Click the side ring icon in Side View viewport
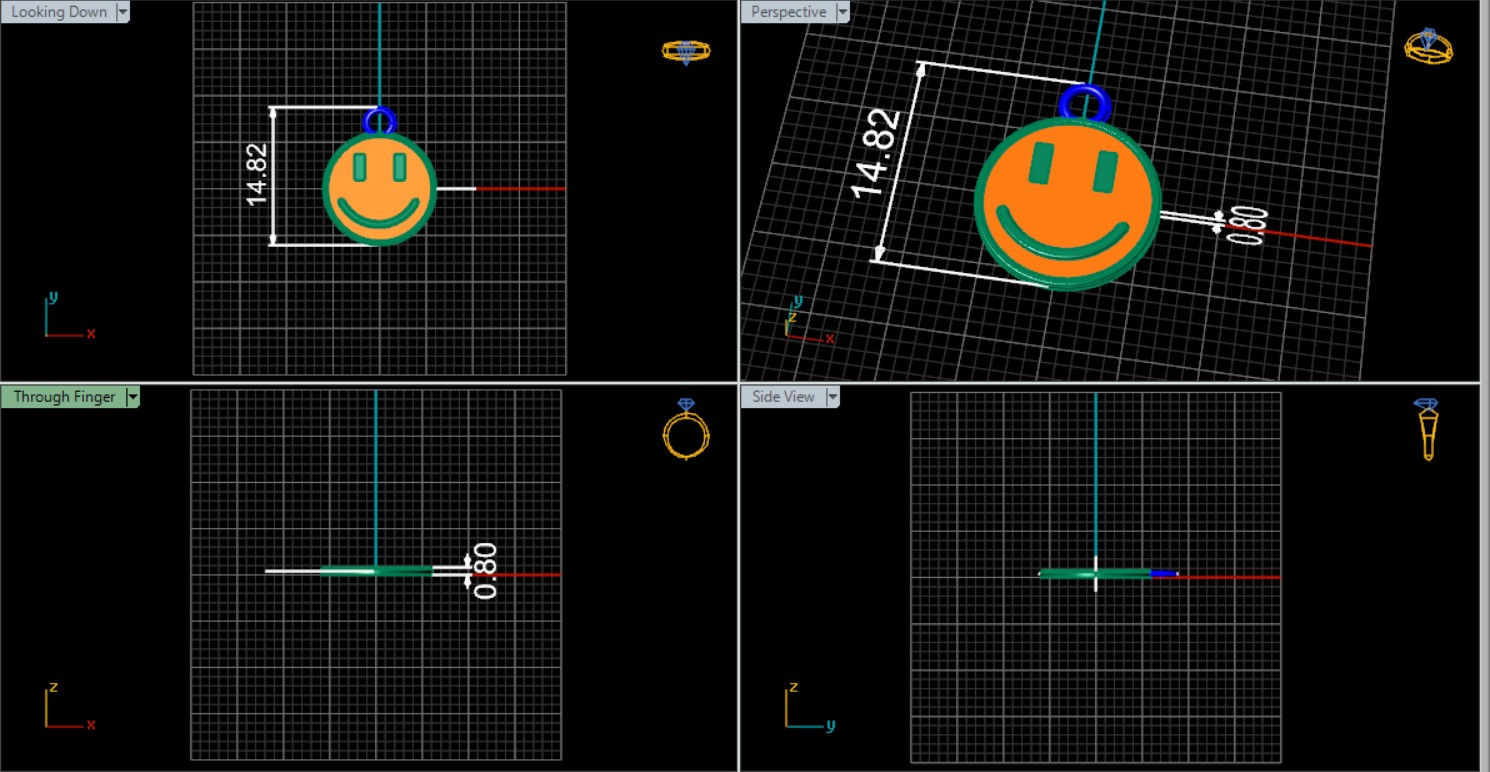This screenshot has width=1490, height=772. [1427, 429]
